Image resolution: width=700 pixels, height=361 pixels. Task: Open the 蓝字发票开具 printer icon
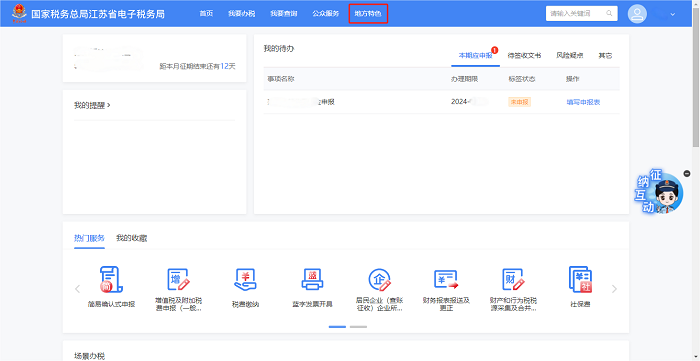click(x=312, y=280)
